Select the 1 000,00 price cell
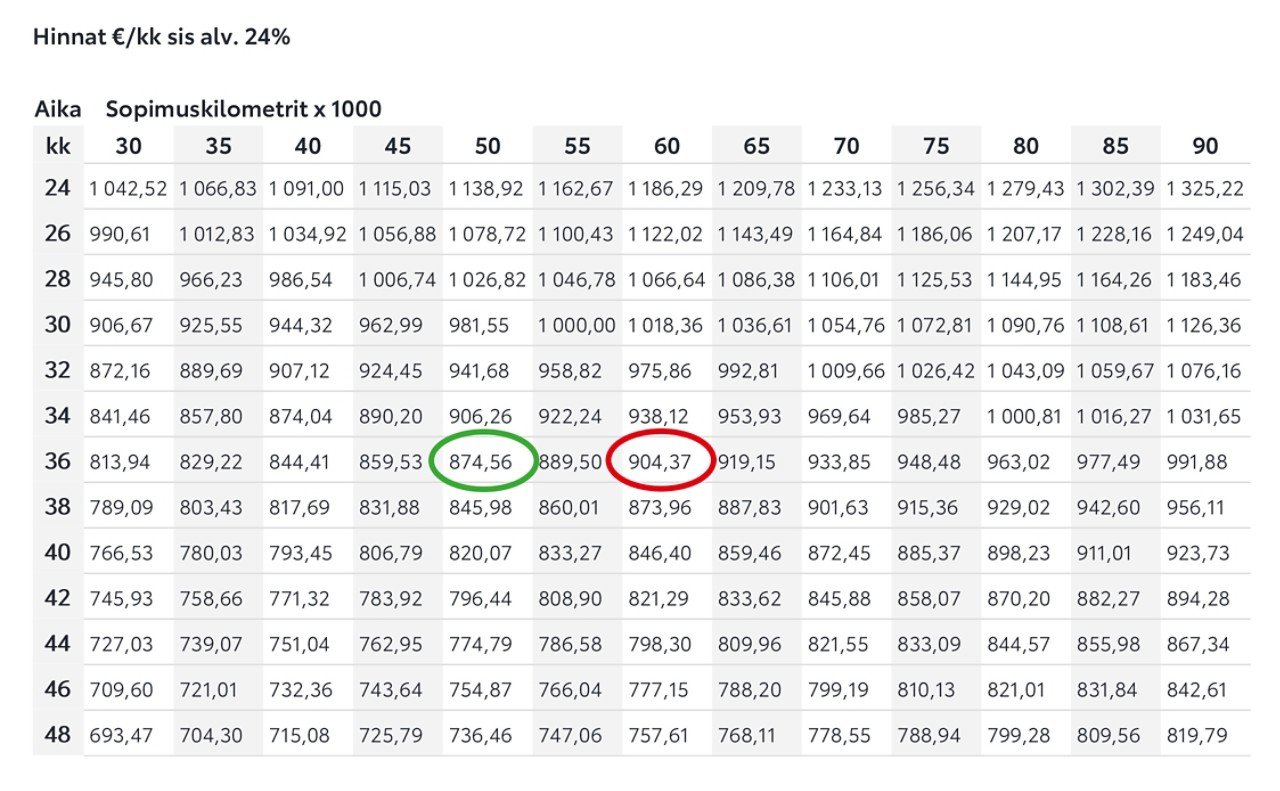Screen dimensions: 1280x791 coord(577,325)
